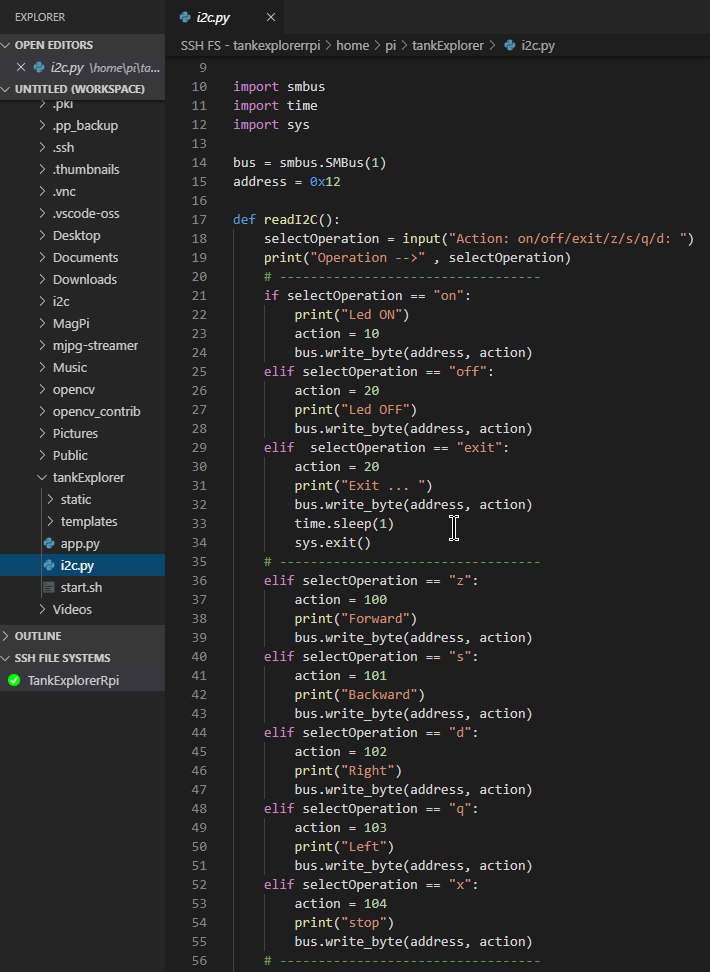This screenshot has width=710, height=972.
Task: Expand the Outline section
Action: pyautogui.click(x=6, y=636)
